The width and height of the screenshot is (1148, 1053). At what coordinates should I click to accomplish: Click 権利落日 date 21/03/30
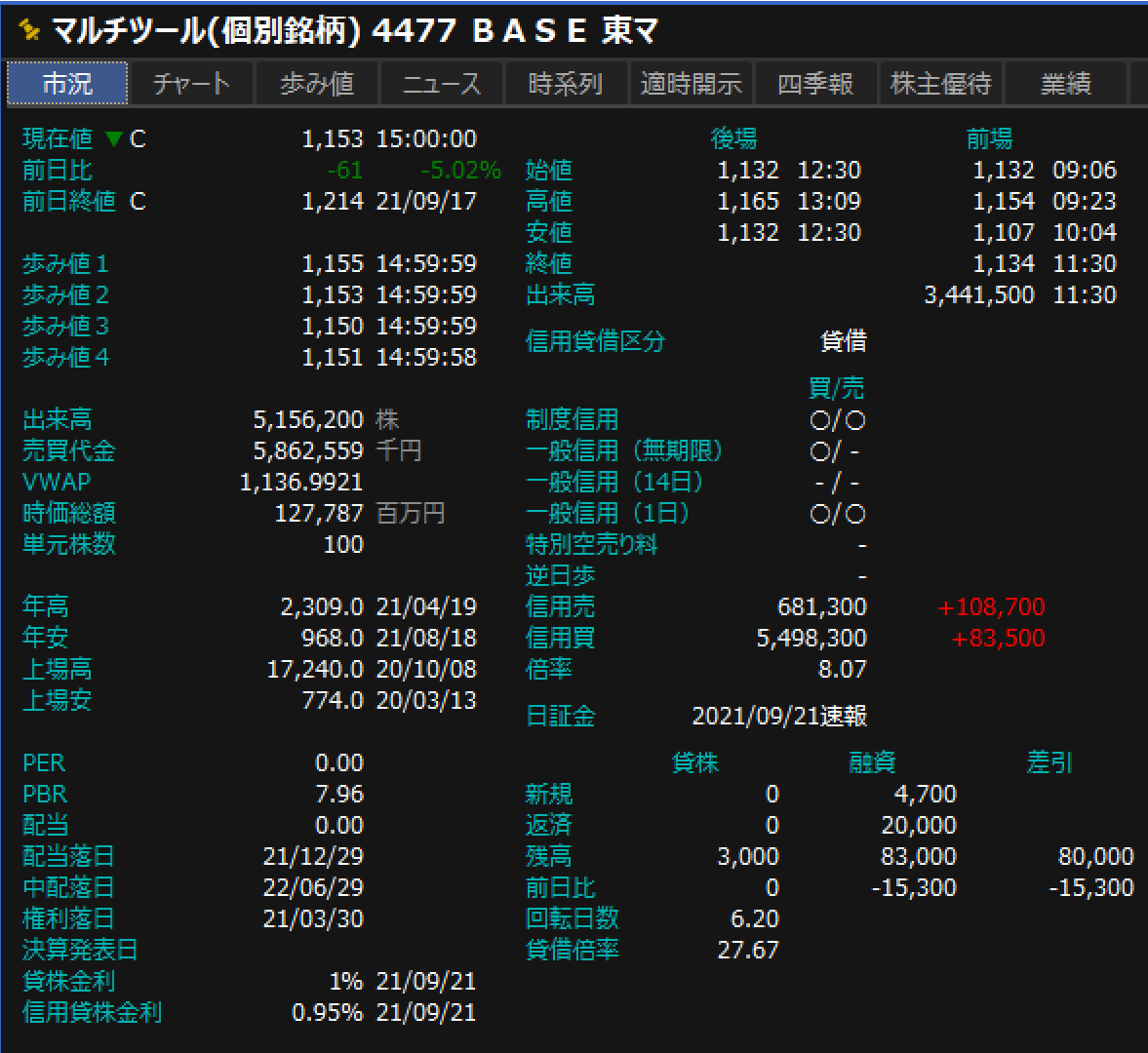click(313, 918)
